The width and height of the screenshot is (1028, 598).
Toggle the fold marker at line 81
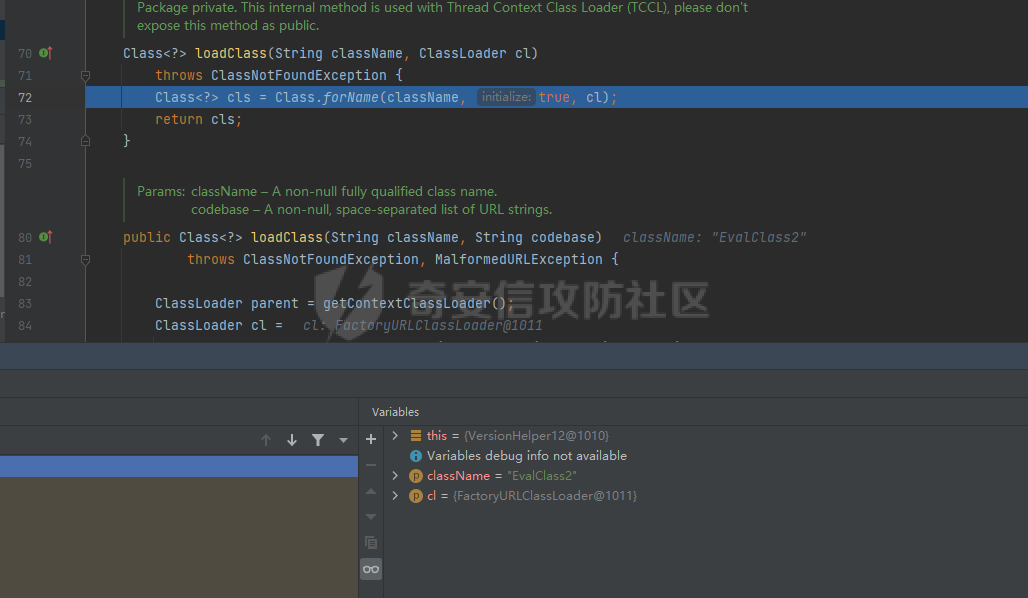click(x=85, y=259)
